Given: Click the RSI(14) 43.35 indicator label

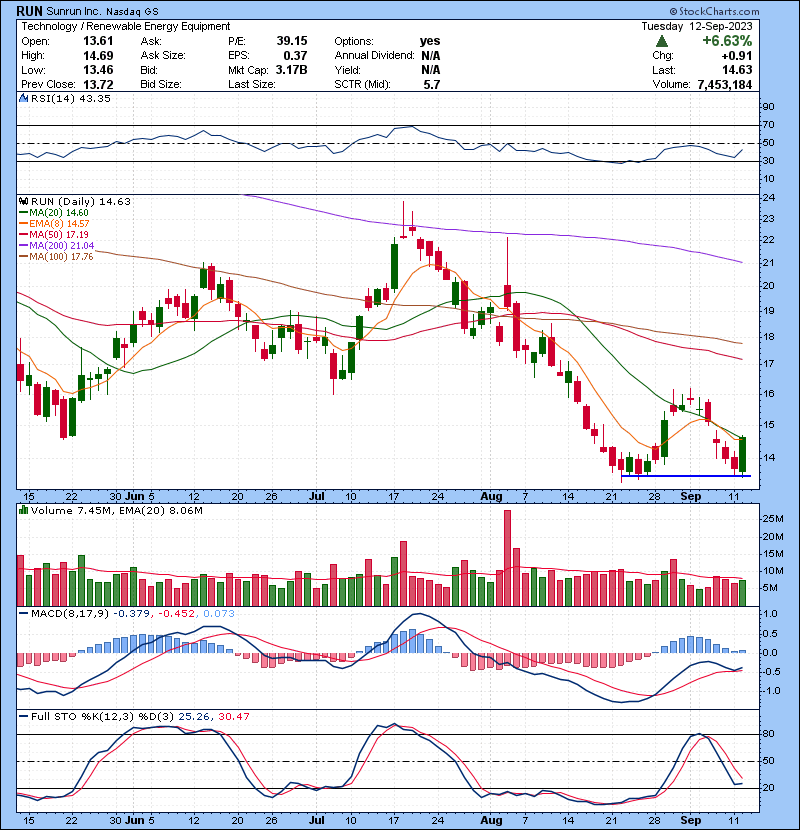Looking at the screenshot, I should click(71, 98).
